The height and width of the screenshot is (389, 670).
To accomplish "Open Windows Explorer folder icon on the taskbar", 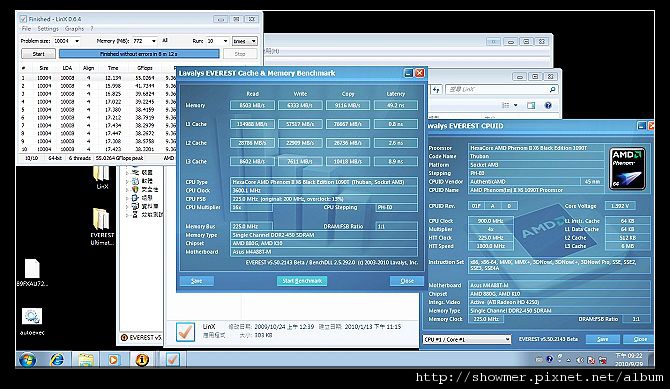I will click(85, 360).
